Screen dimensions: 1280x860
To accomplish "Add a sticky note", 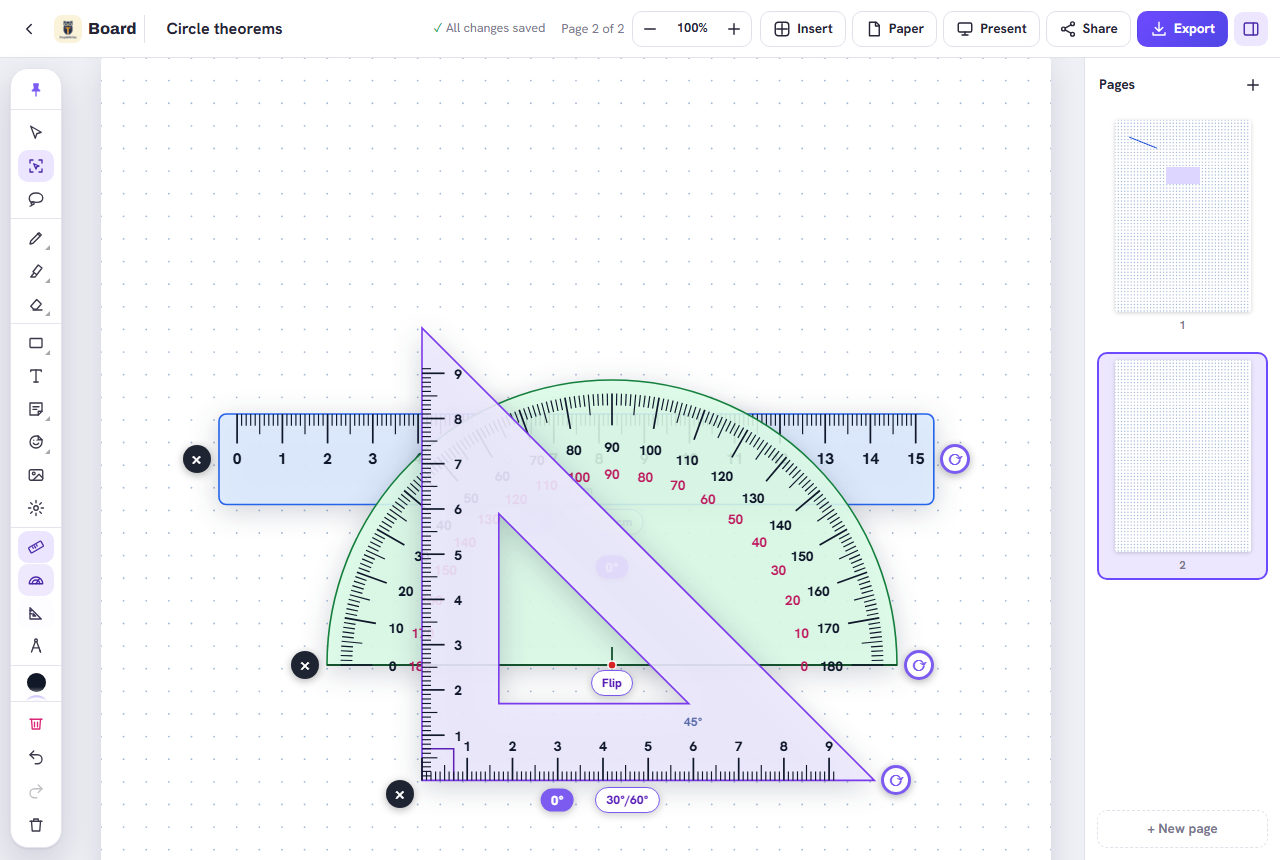I will click(36, 409).
